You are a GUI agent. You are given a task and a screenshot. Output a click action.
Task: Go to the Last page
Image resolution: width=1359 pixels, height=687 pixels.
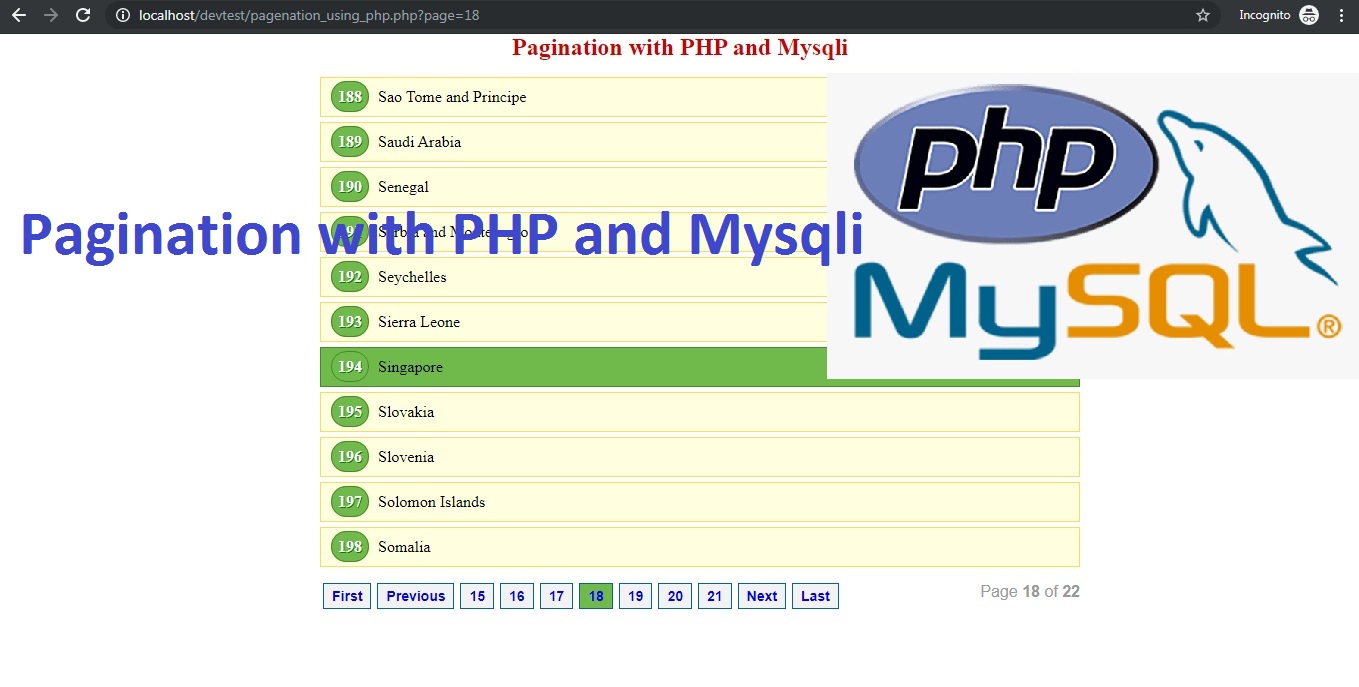point(815,596)
